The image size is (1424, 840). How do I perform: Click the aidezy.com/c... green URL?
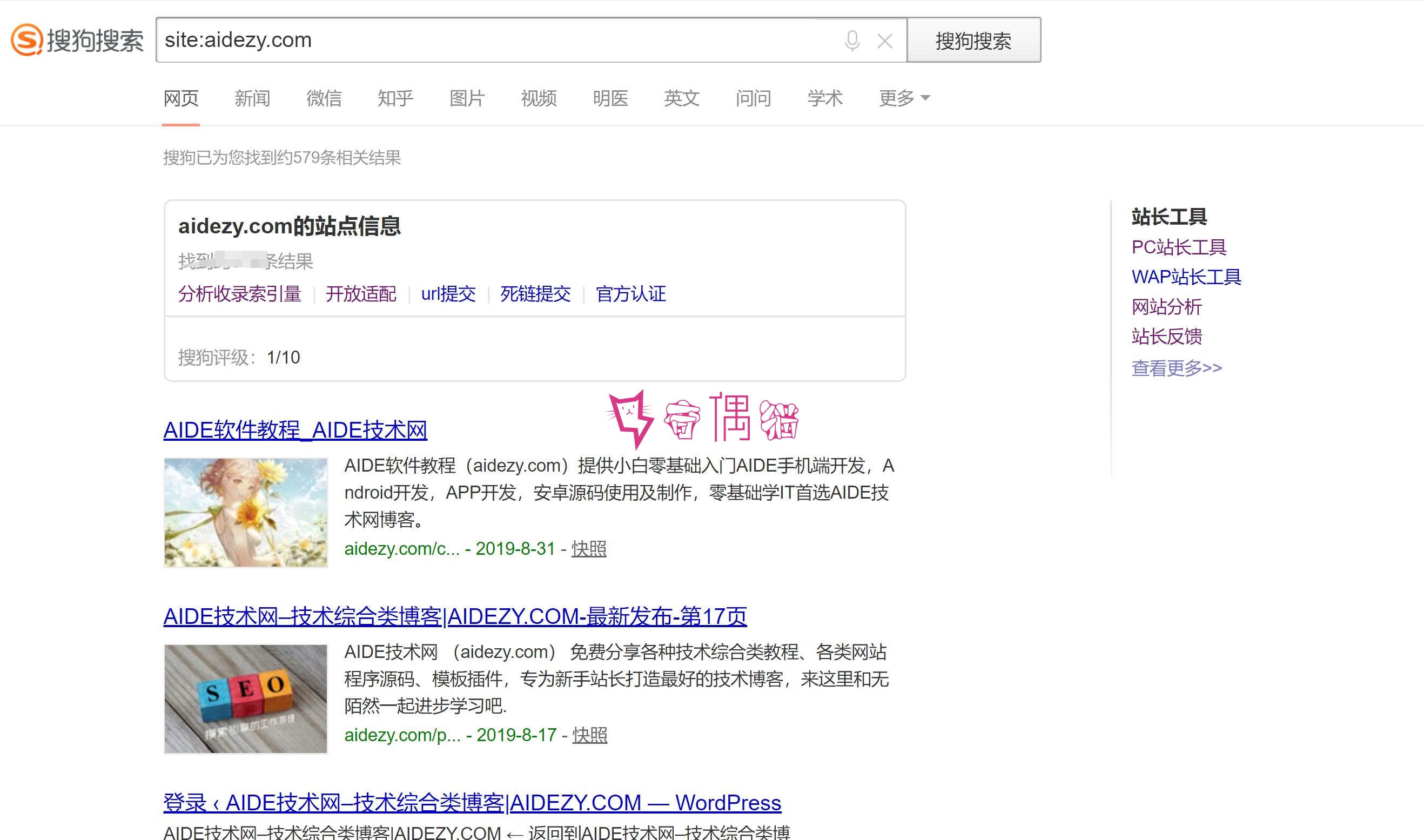402,548
